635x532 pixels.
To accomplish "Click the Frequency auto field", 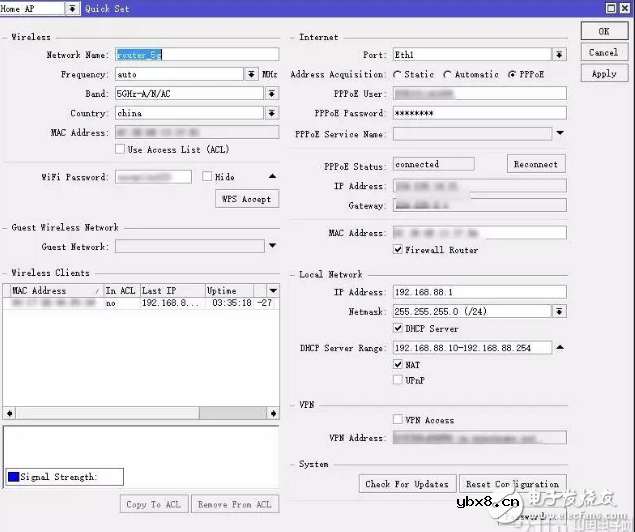I will point(179,74).
